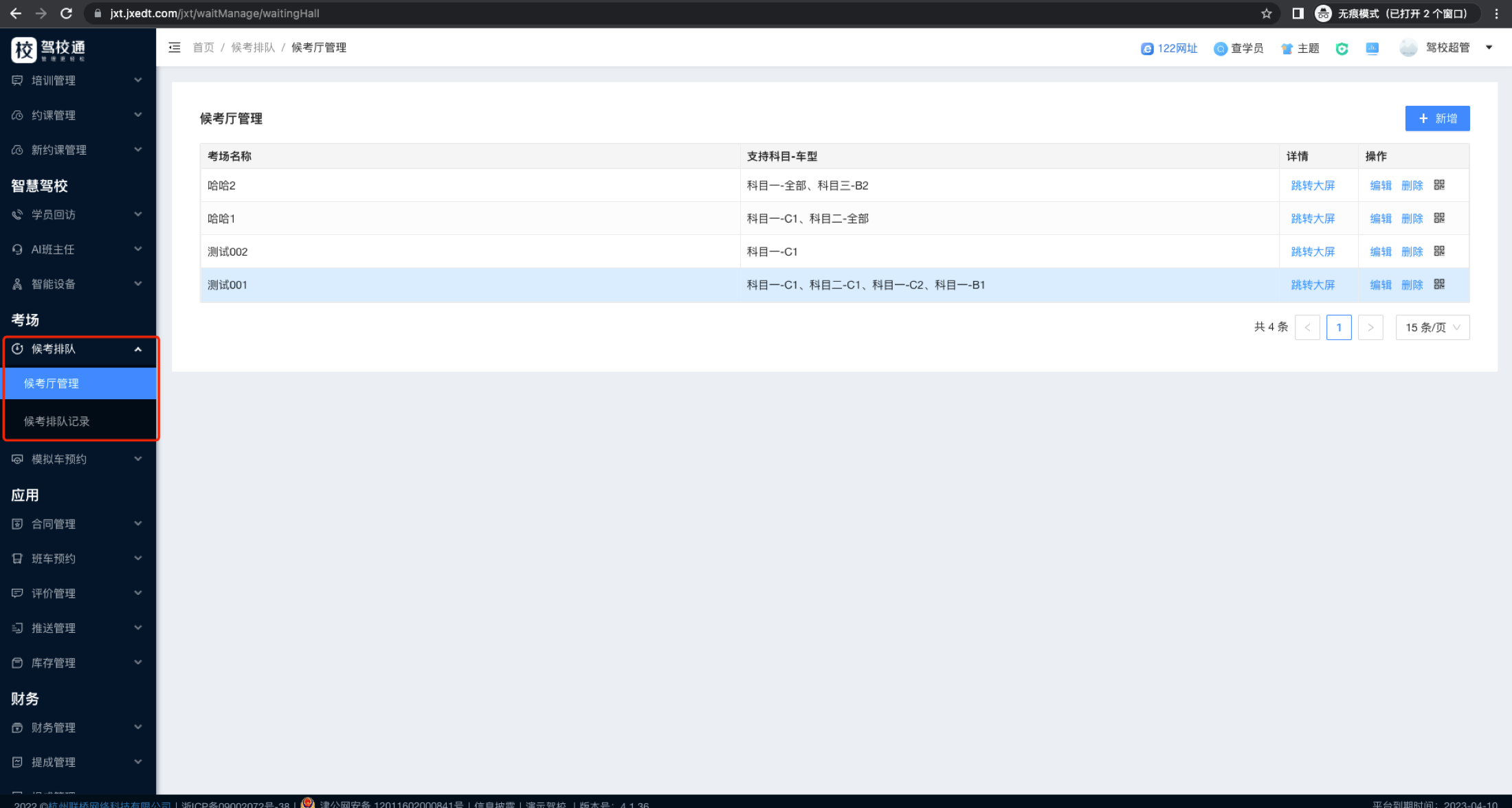Viewport: 1512px width, 808px height.
Task: Expand 模拟车预约 menu
Action: tap(78, 459)
